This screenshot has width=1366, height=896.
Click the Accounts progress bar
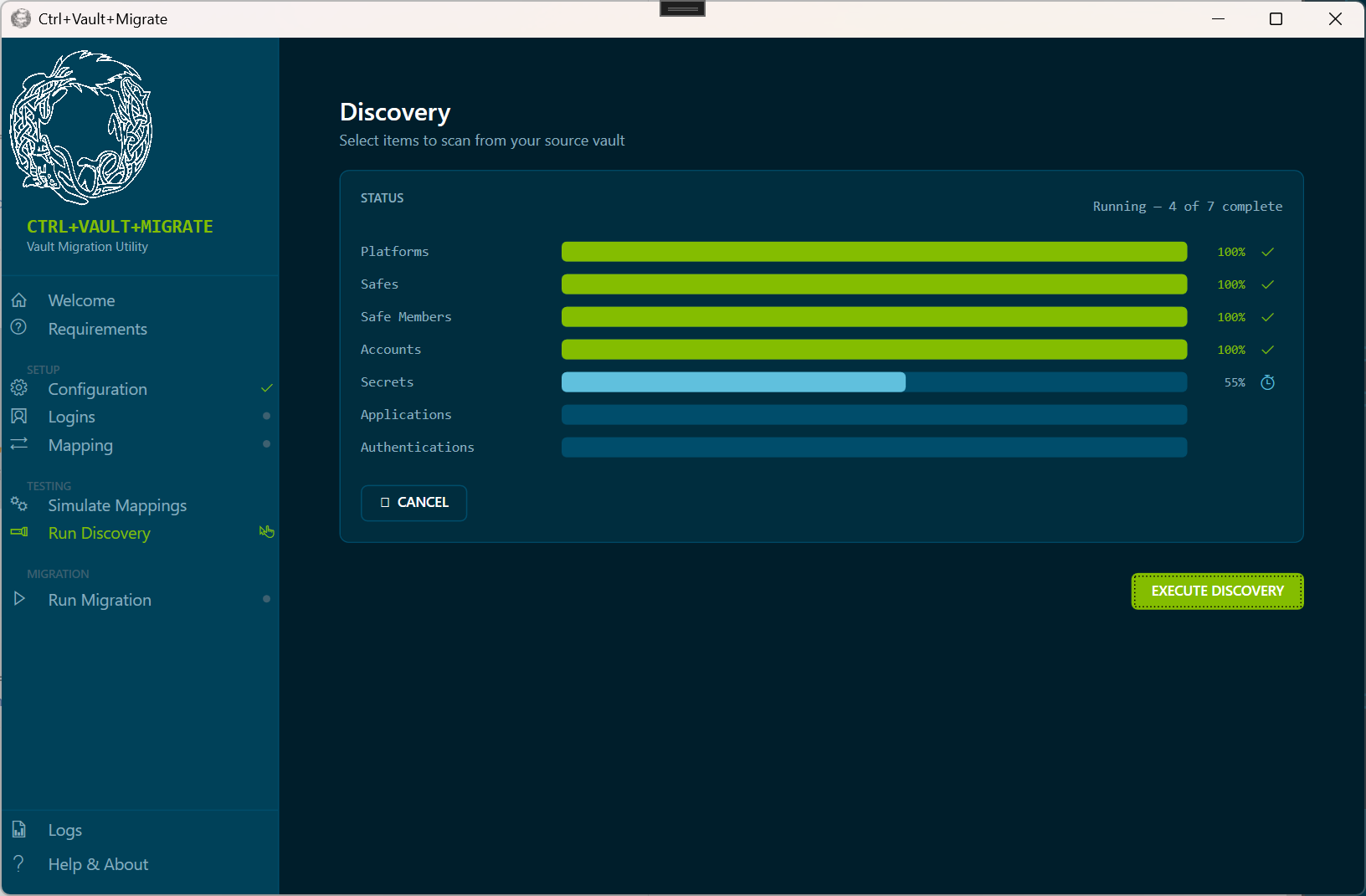click(874, 350)
